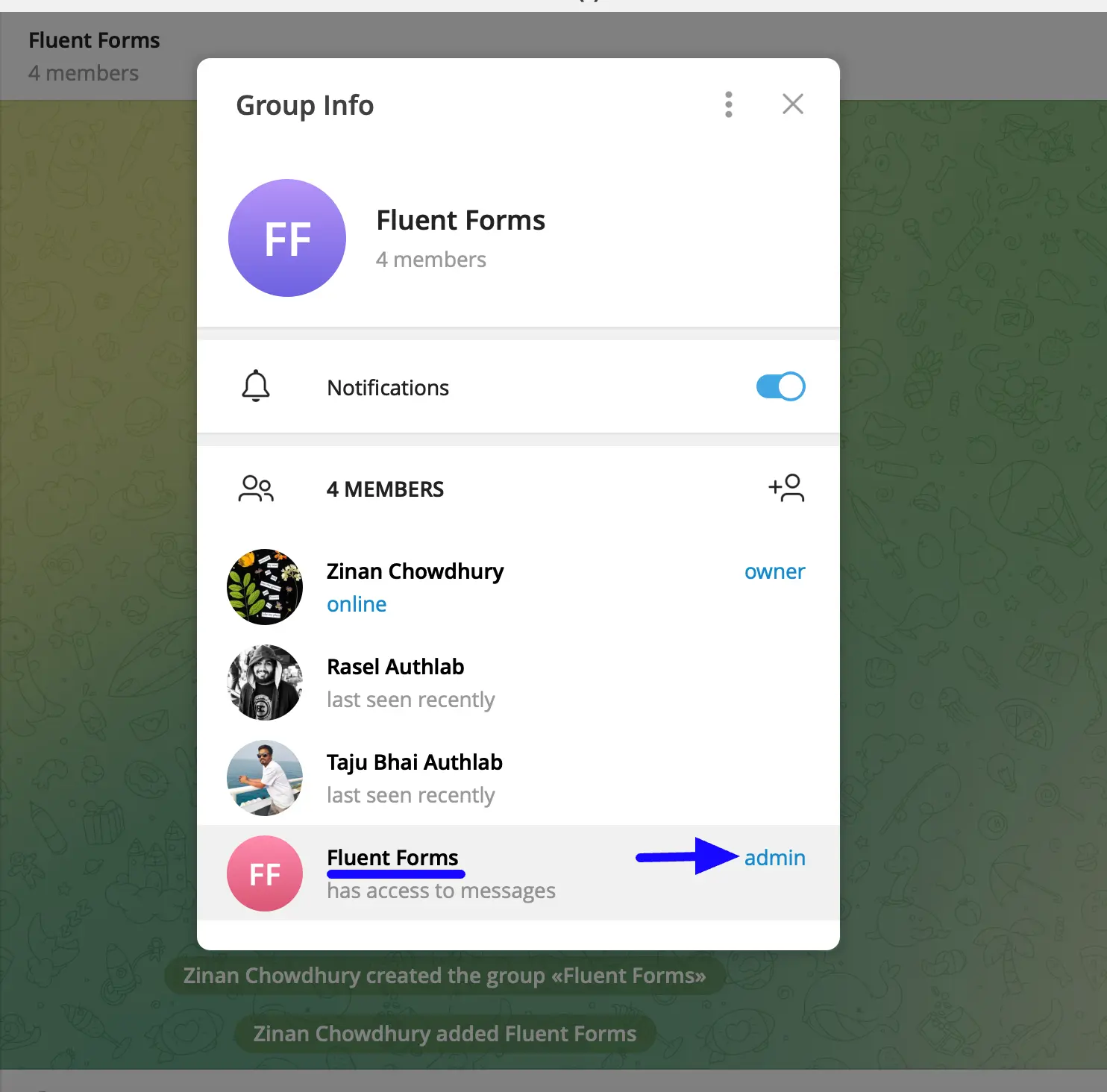Click 'created the group «Fluent Forms»' service message
The image size is (1107, 1092).
(445, 976)
